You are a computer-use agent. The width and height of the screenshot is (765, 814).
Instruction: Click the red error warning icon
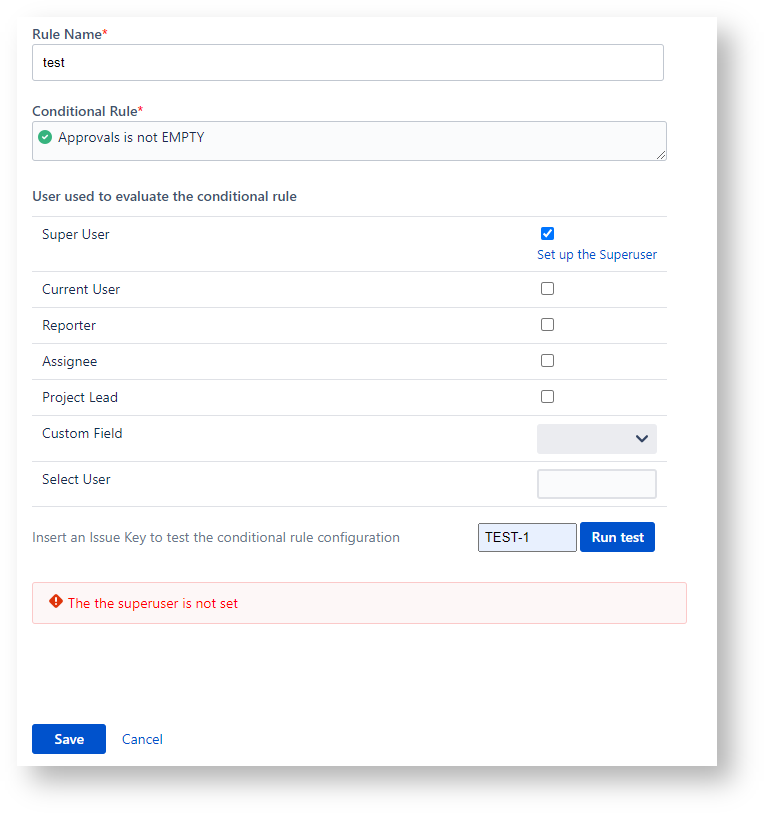pyautogui.click(x=56, y=602)
